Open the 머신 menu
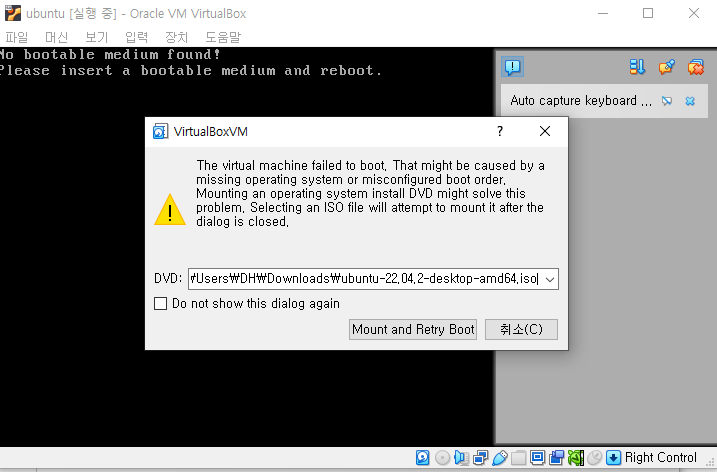717x472 pixels. click(x=57, y=37)
